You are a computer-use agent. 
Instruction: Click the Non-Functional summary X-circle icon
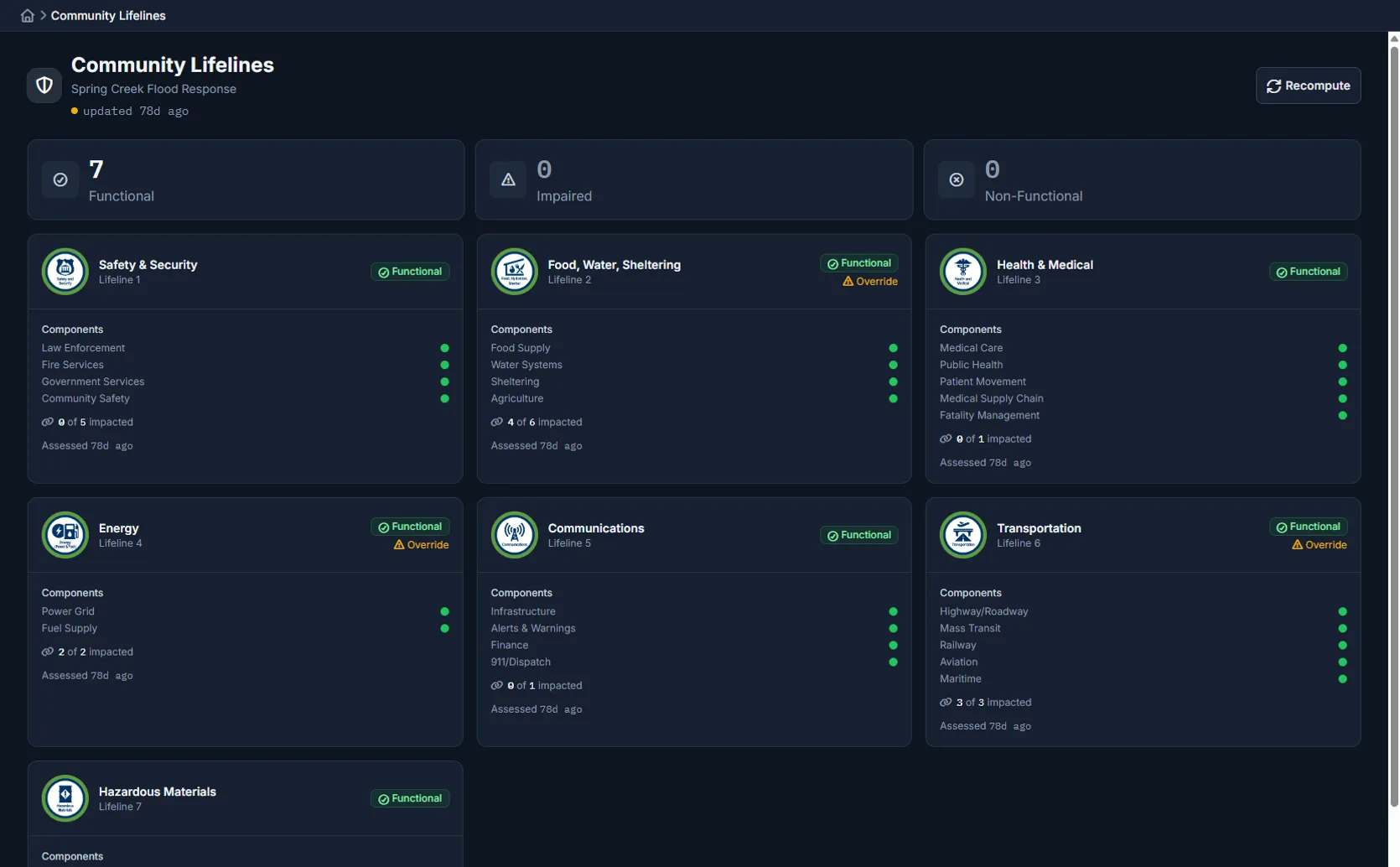click(957, 179)
